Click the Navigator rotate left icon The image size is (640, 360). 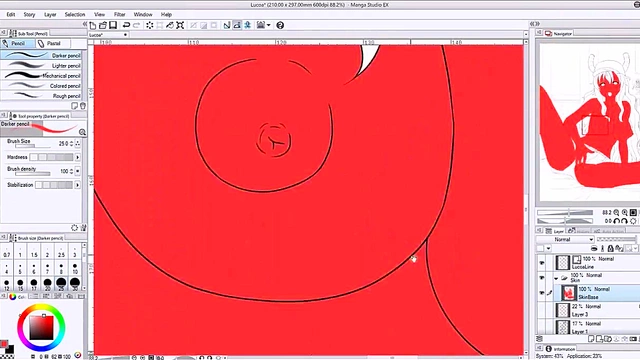tap(616, 221)
